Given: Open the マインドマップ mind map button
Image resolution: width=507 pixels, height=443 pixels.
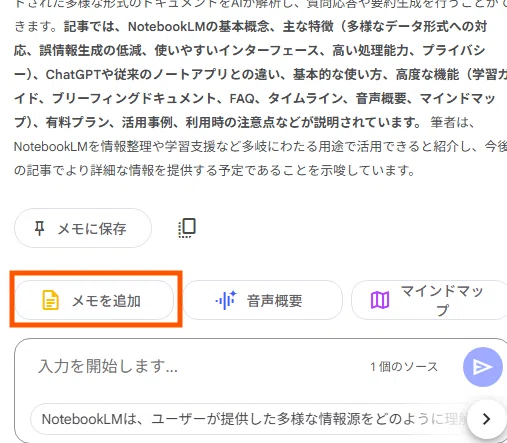Looking at the screenshot, I should [x=429, y=300].
